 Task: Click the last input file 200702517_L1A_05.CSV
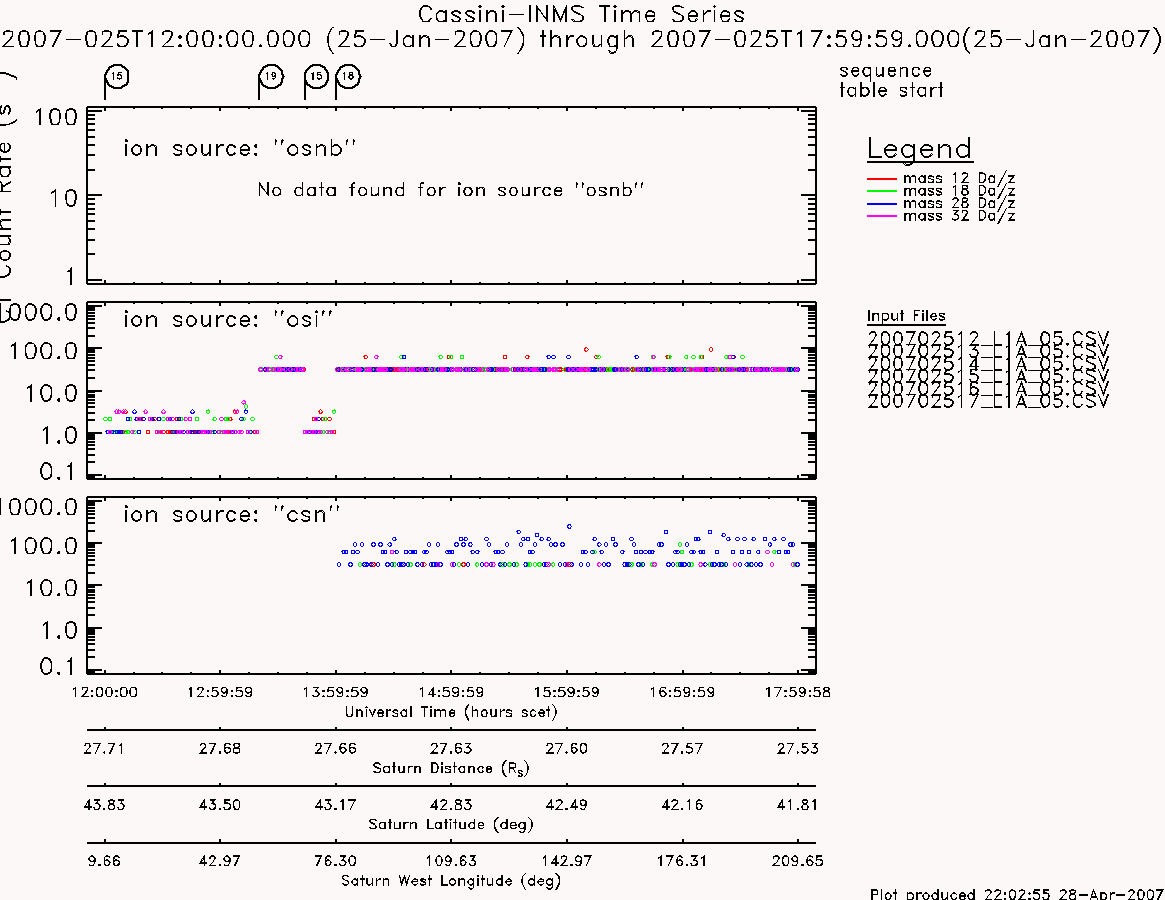click(x=987, y=401)
